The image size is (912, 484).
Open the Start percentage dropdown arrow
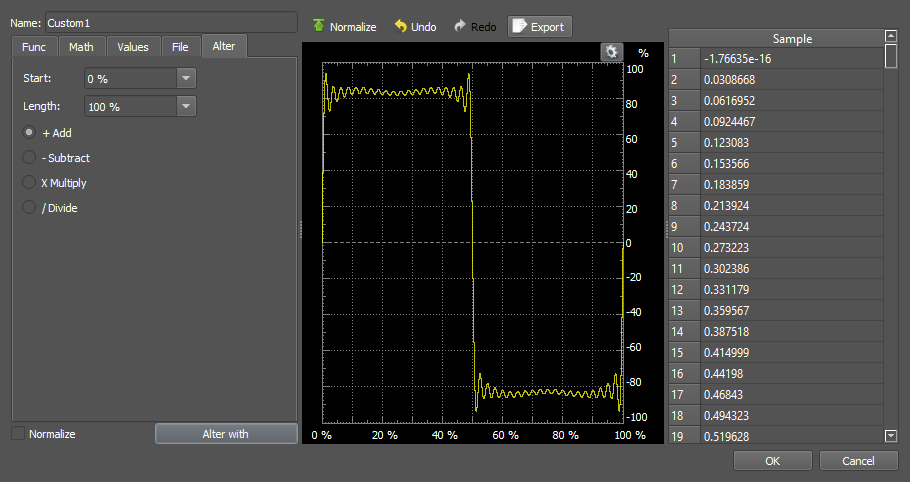186,79
